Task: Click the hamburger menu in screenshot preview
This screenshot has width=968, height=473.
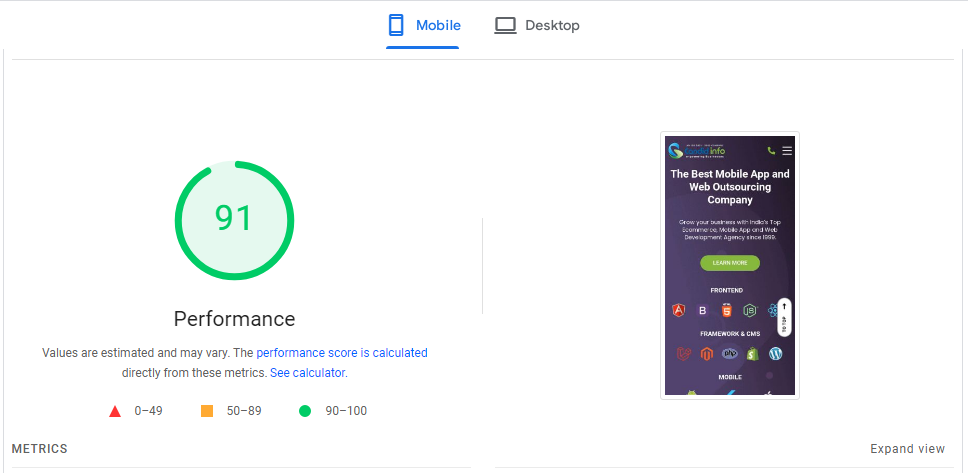Action: [786, 151]
